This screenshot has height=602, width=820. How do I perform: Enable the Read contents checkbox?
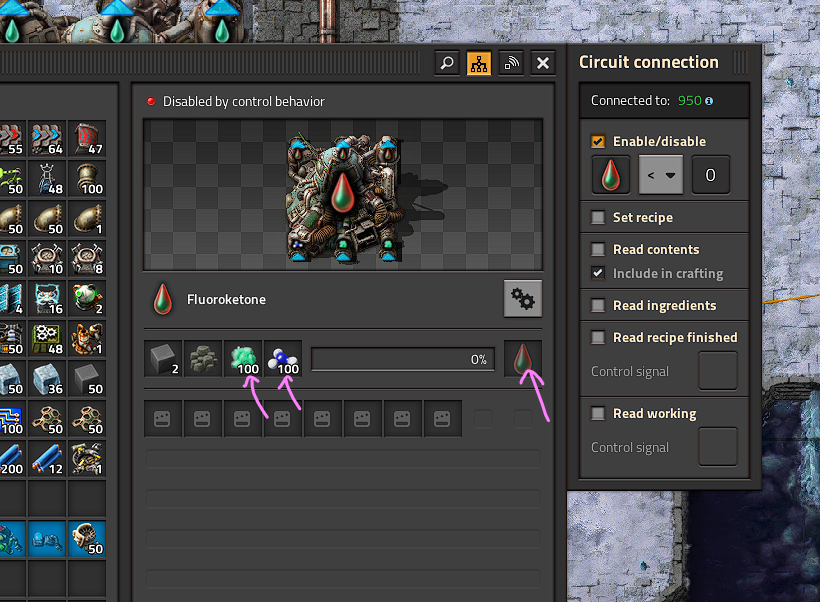pos(598,249)
